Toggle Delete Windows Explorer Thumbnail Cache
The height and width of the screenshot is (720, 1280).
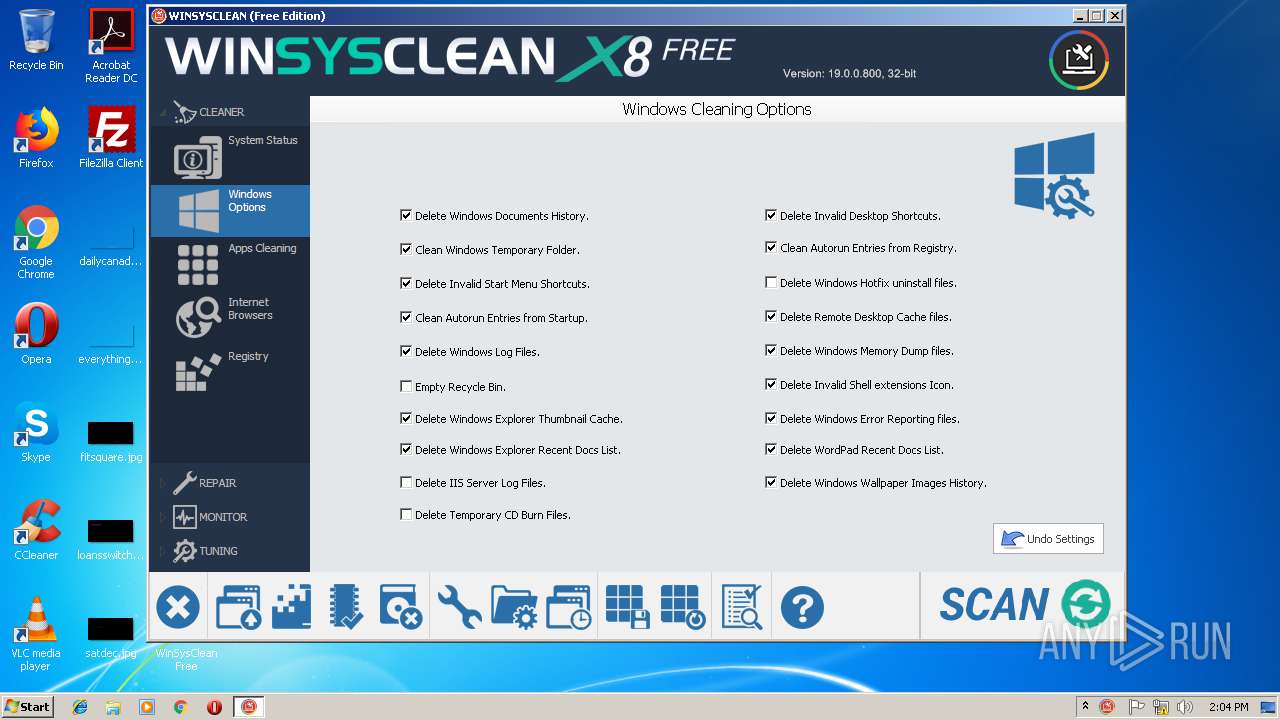click(406, 418)
